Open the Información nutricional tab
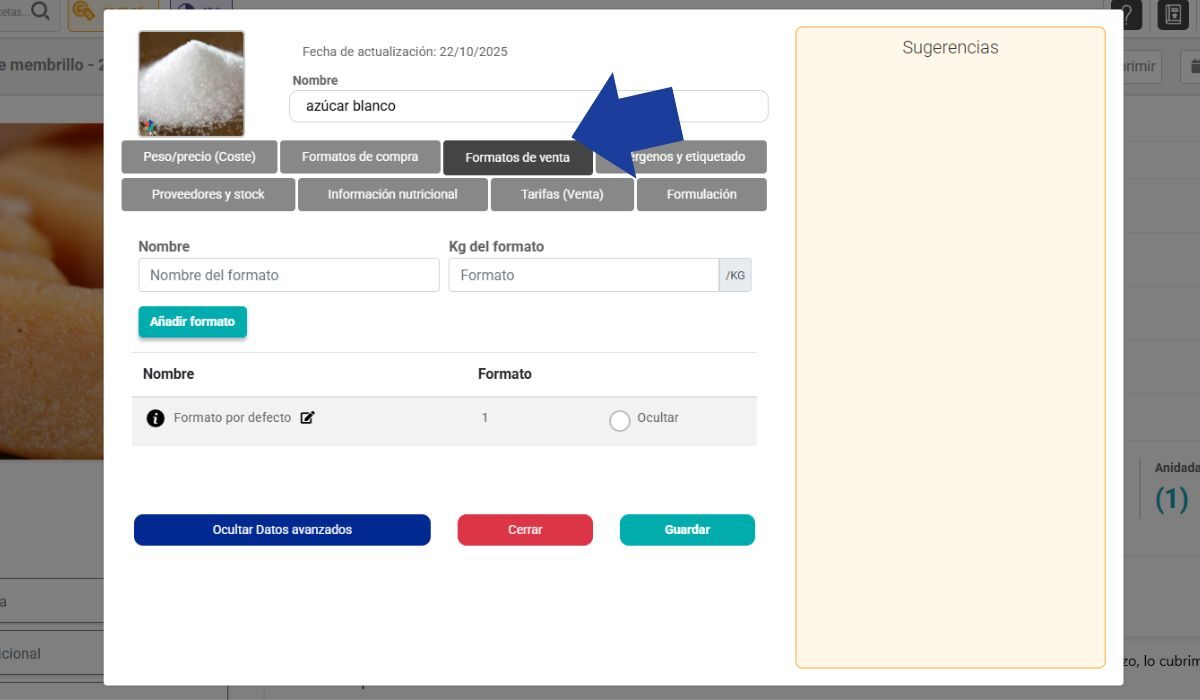 click(393, 194)
